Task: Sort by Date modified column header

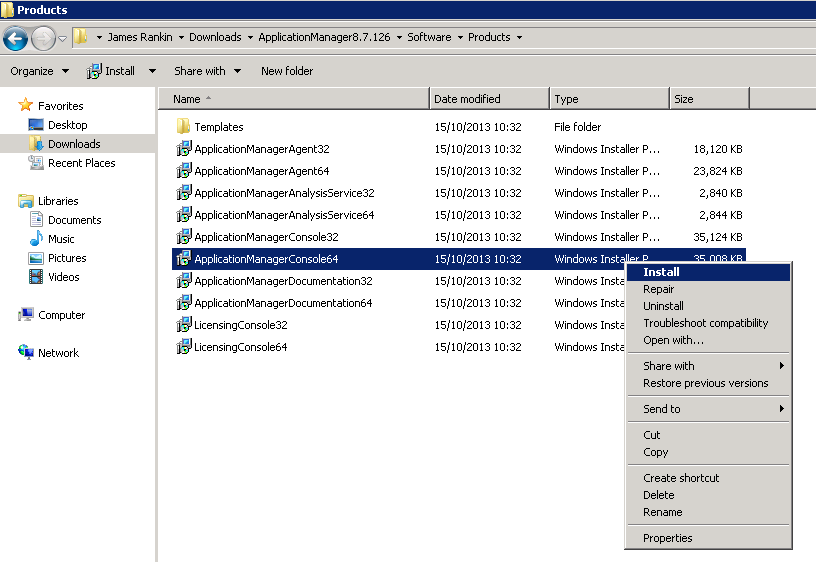Action: [489, 99]
